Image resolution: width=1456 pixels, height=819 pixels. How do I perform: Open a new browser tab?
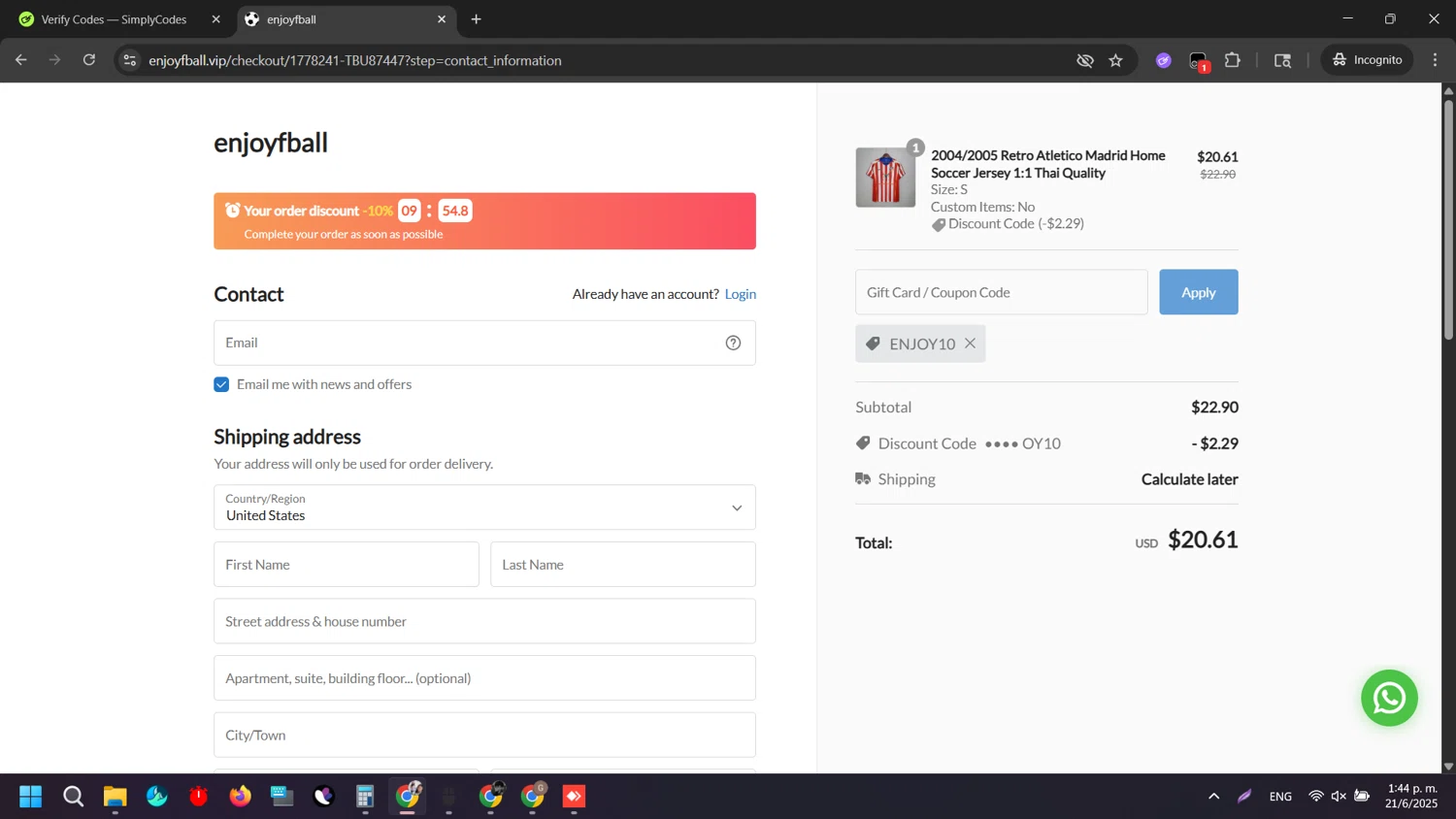[x=476, y=19]
